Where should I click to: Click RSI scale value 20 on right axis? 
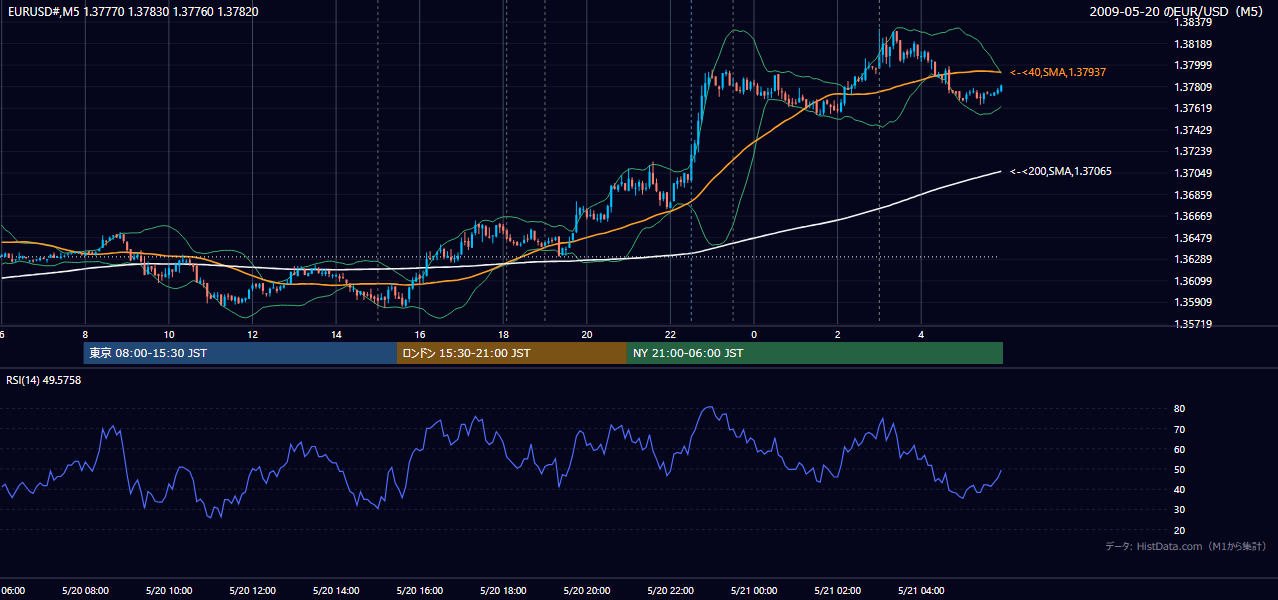1180,530
